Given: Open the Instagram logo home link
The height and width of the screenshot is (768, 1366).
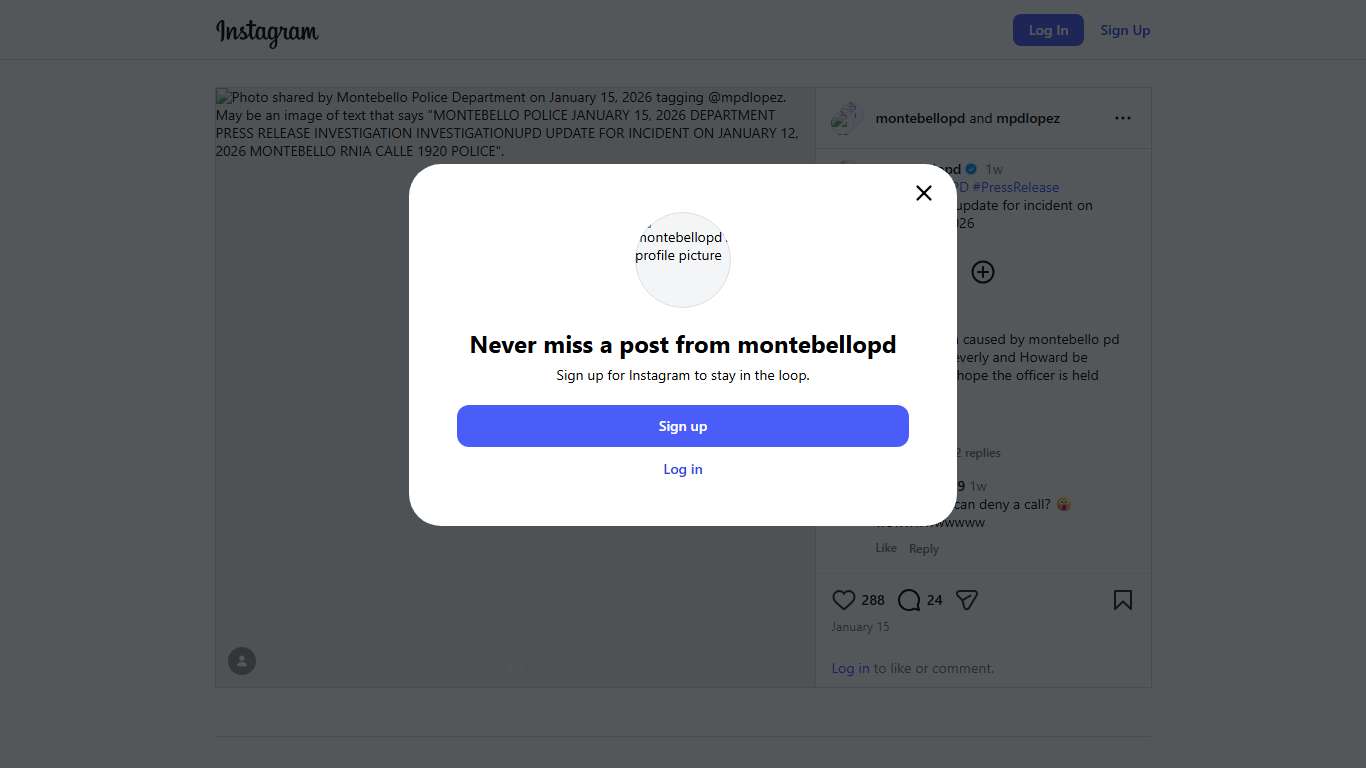Looking at the screenshot, I should point(267,31).
